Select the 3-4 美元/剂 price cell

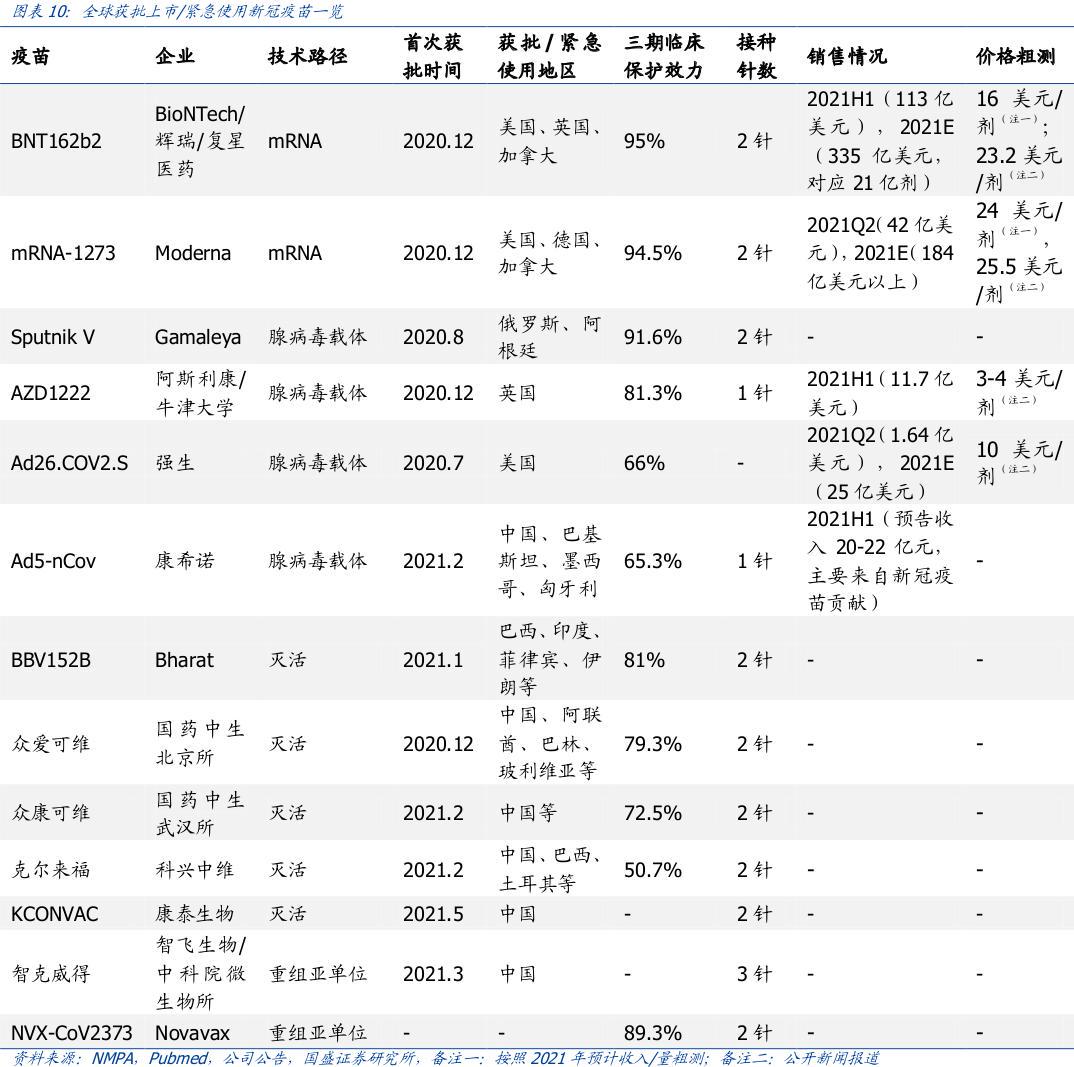tap(1019, 393)
